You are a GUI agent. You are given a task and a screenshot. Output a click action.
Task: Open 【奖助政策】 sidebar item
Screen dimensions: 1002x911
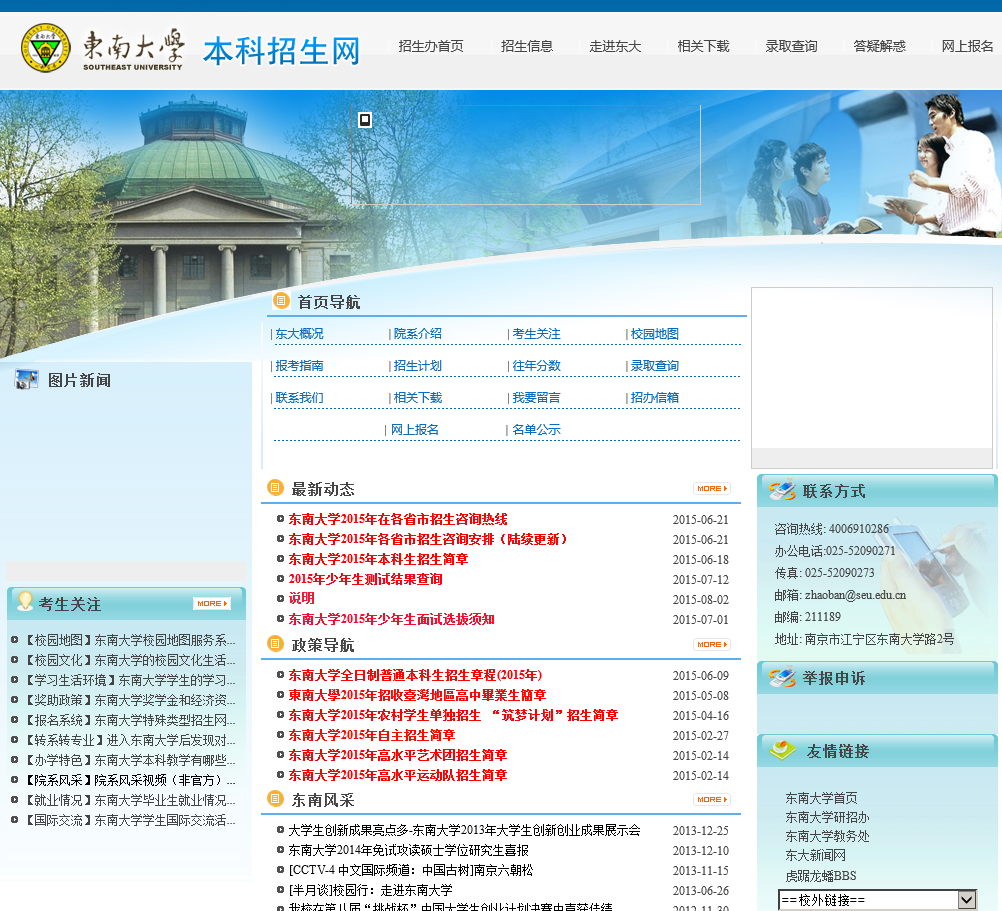click(129, 700)
